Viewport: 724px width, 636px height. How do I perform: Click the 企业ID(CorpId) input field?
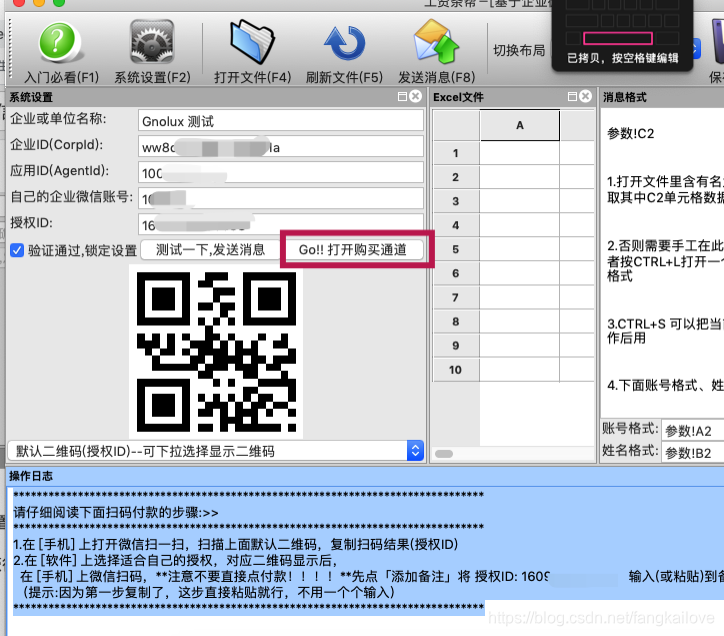(x=280, y=147)
